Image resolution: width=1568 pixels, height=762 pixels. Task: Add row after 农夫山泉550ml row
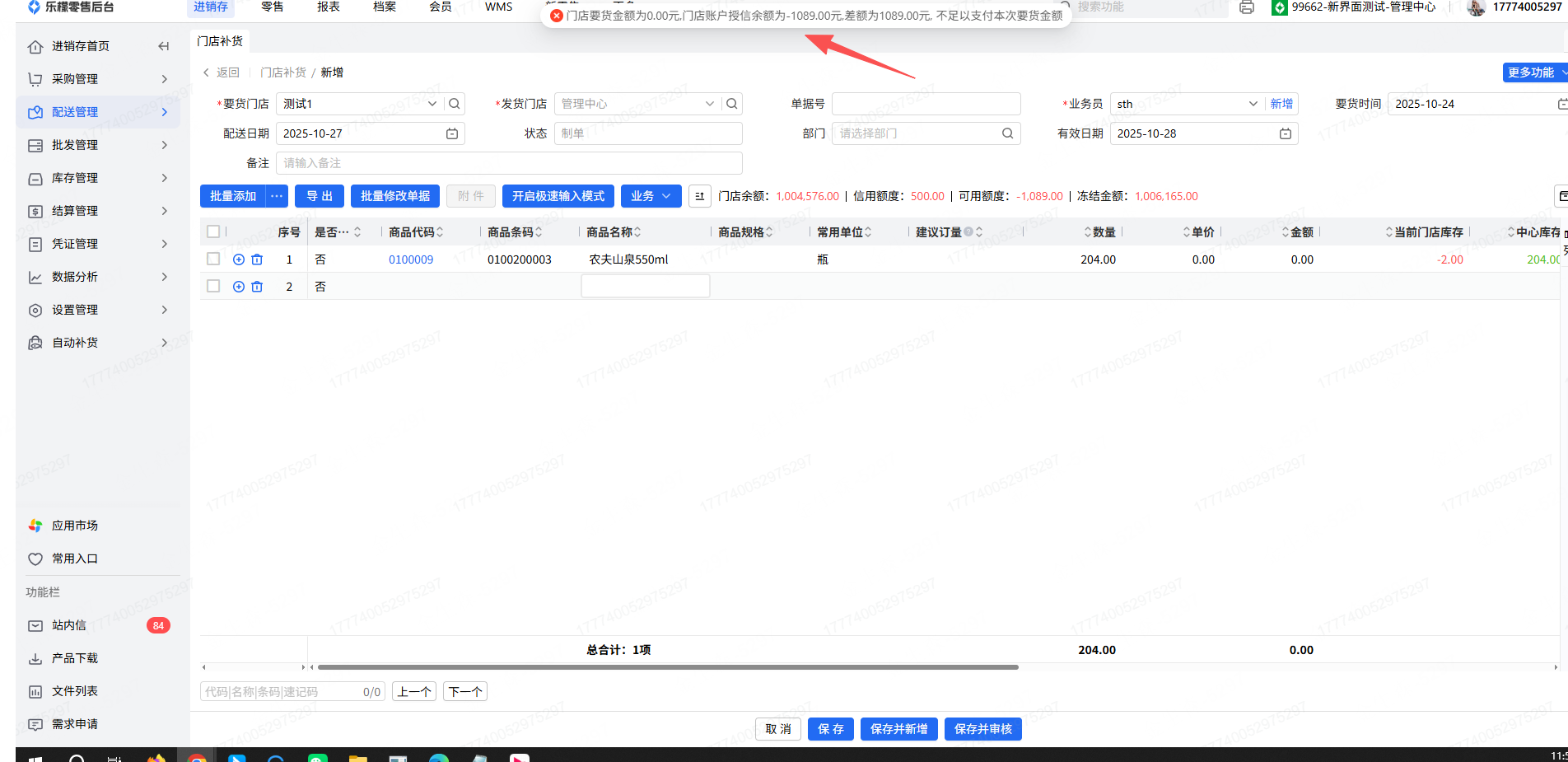(x=239, y=259)
